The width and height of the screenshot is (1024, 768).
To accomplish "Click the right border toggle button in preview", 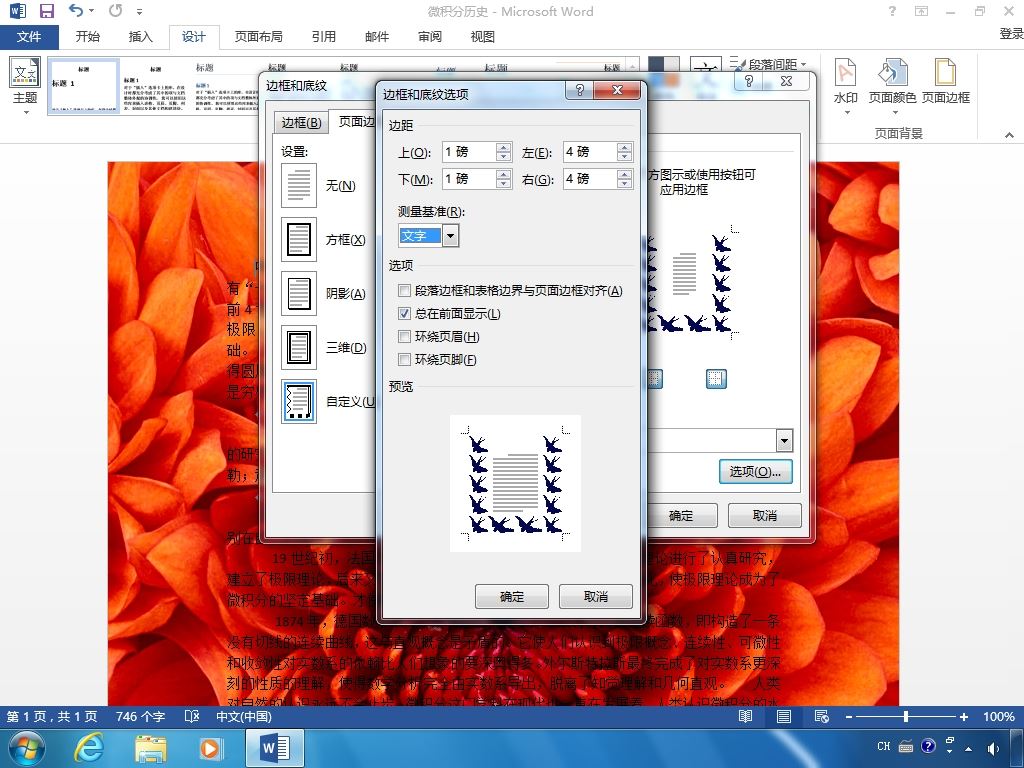I will [x=716, y=379].
